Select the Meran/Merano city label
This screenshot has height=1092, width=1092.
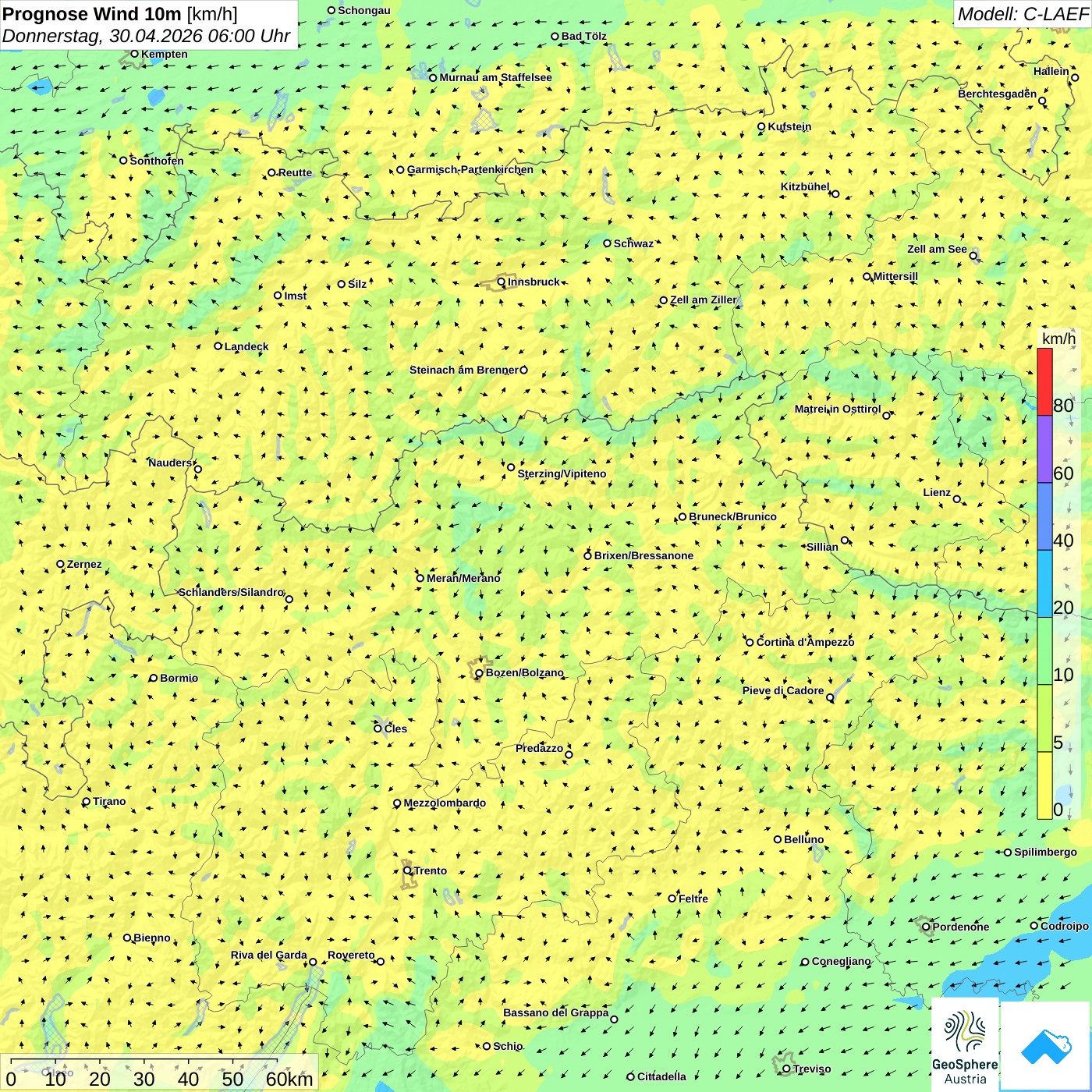pos(463,579)
